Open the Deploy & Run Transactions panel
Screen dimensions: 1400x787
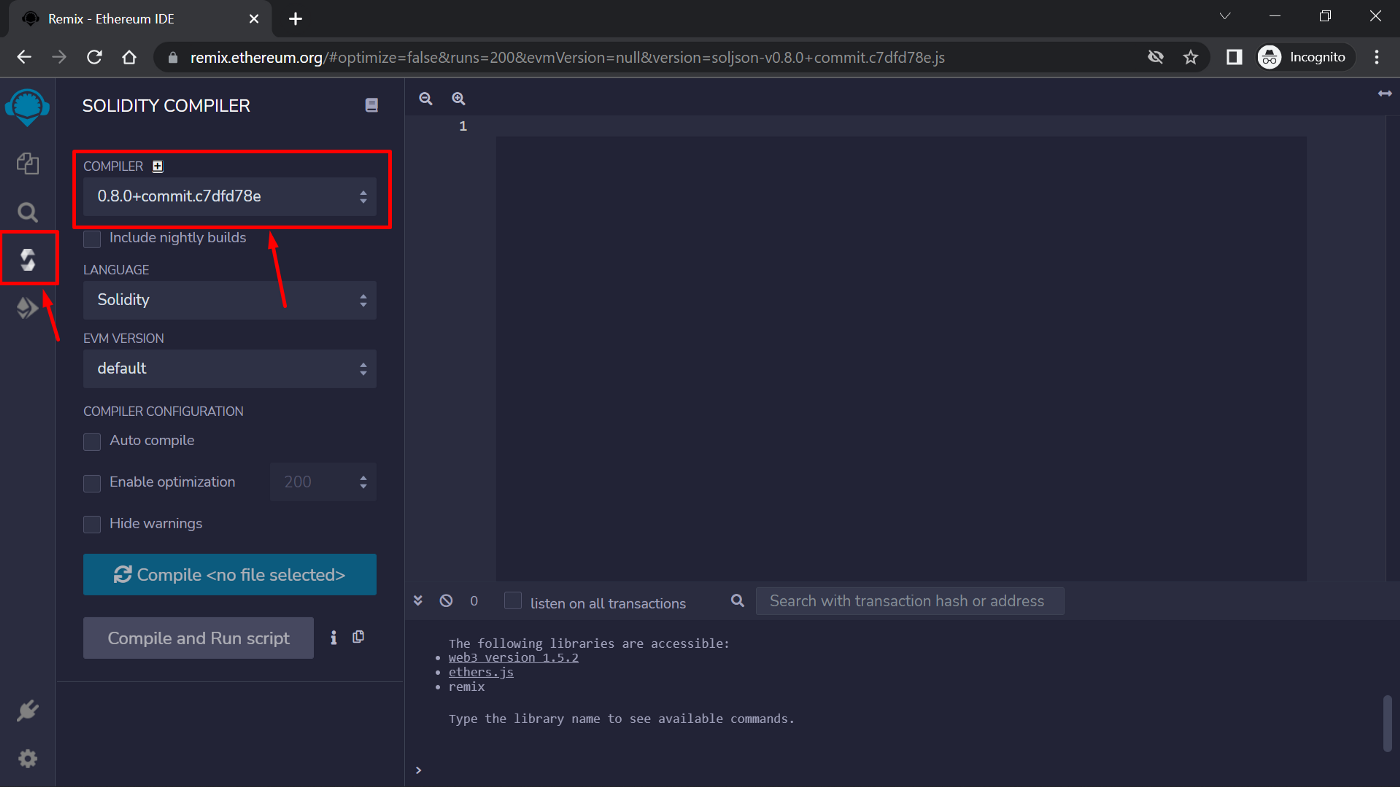click(x=27, y=307)
